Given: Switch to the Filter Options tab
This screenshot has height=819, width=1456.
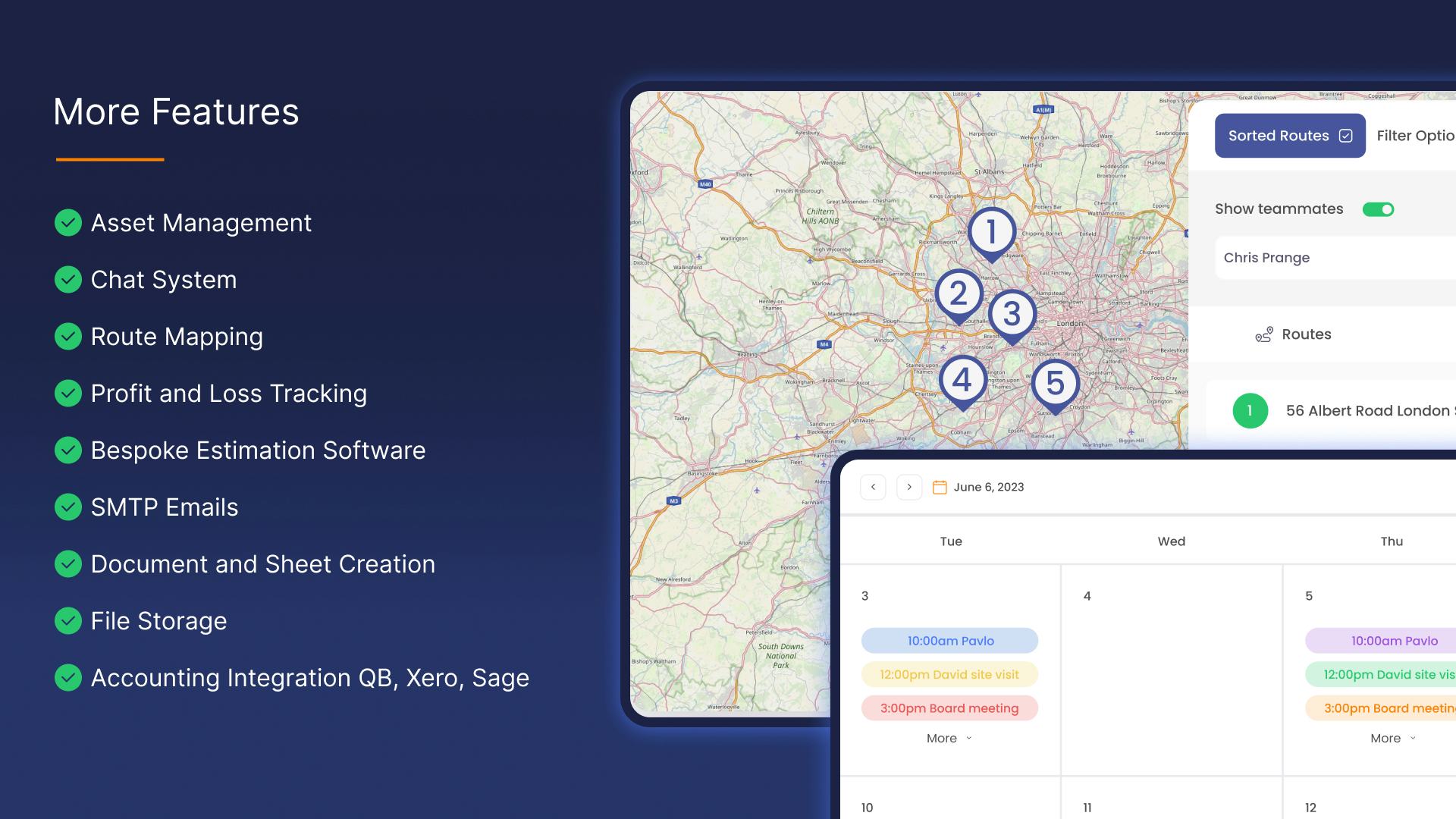Looking at the screenshot, I should [1417, 135].
